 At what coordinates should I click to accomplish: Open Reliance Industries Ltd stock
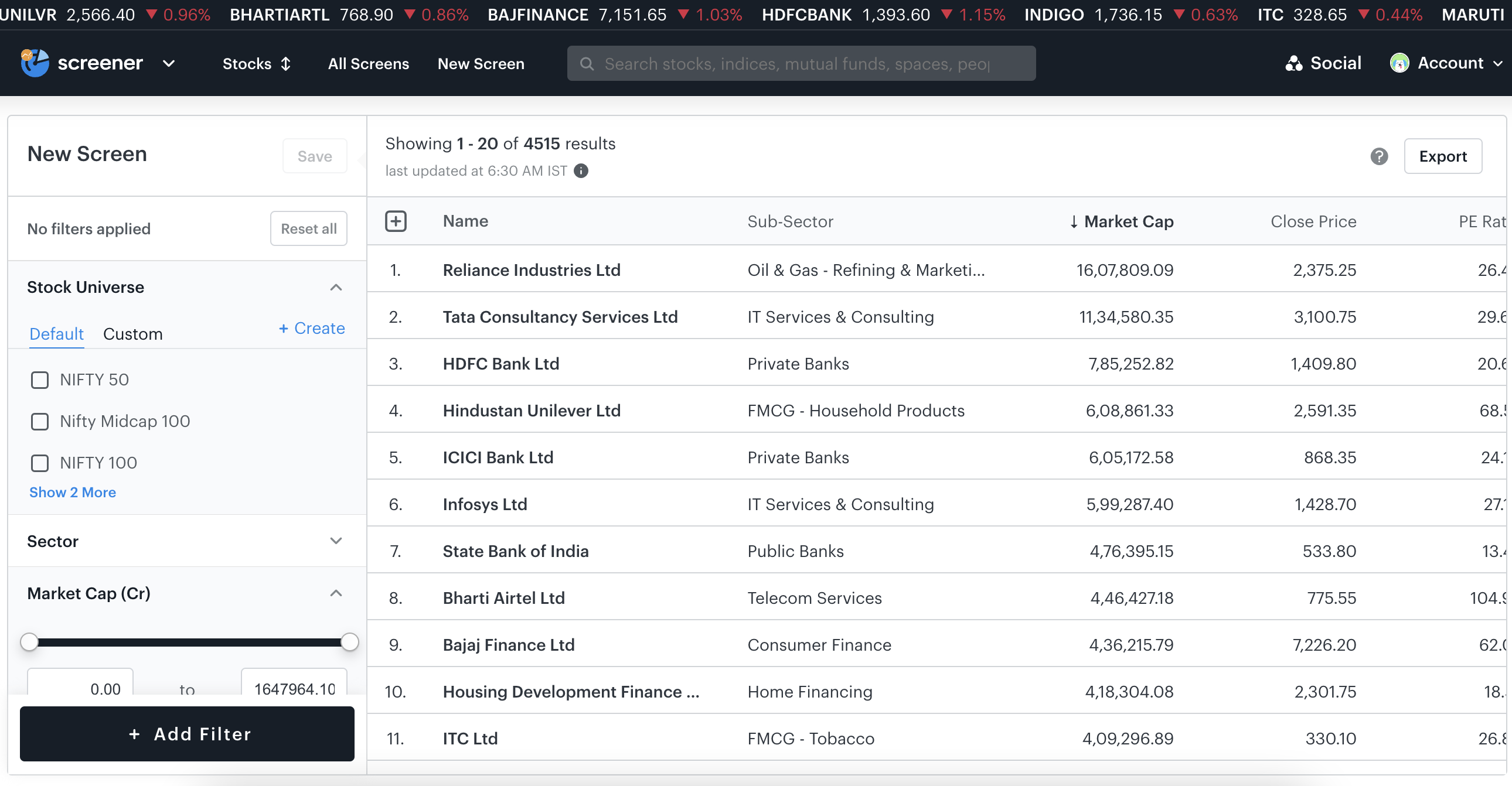(x=531, y=270)
